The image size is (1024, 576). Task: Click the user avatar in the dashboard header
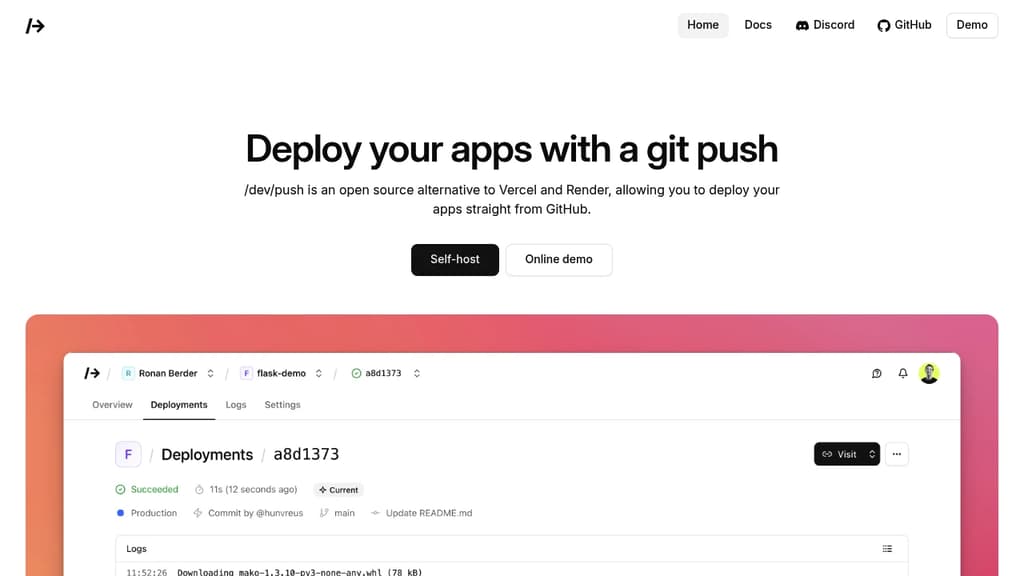point(929,372)
